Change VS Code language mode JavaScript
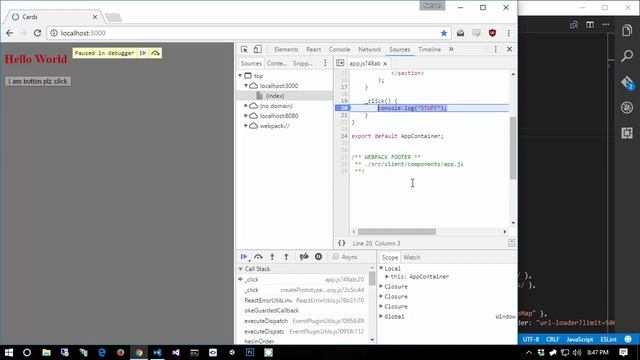The width and height of the screenshot is (640, 360). pos(580,340)
